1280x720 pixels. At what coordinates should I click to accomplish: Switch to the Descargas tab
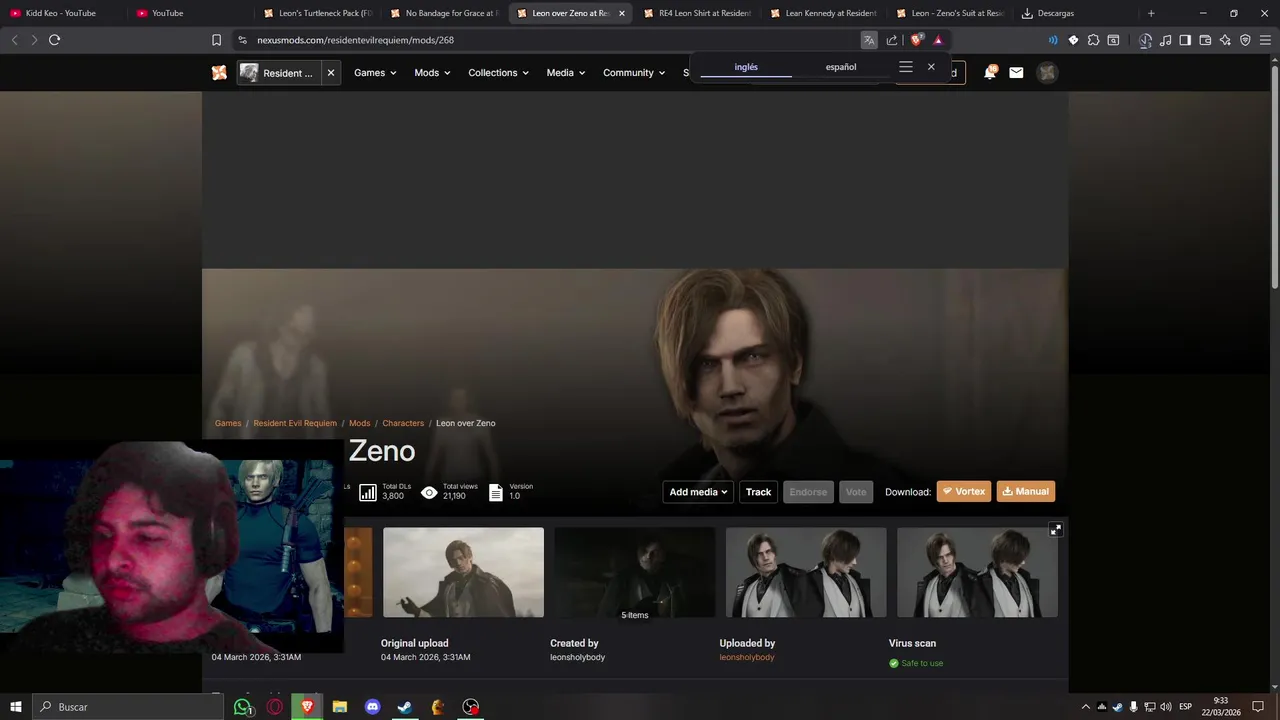1077,13
